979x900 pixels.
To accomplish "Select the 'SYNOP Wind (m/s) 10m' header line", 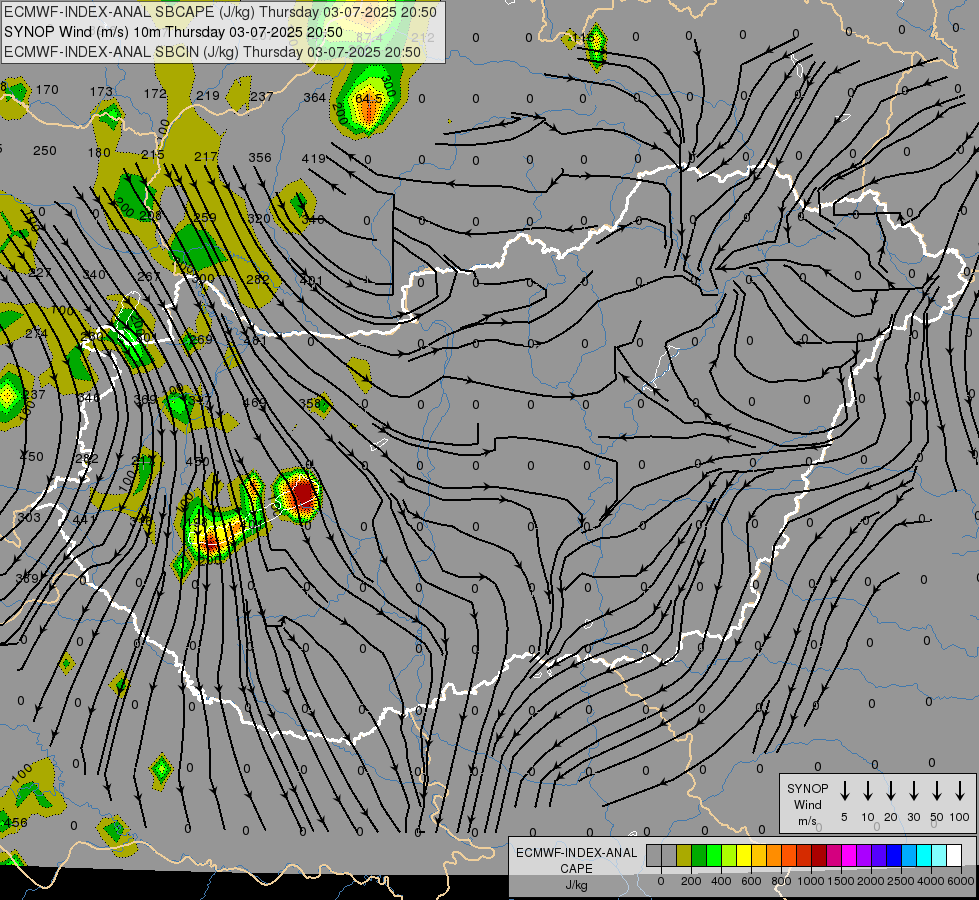I will [173, 32].
